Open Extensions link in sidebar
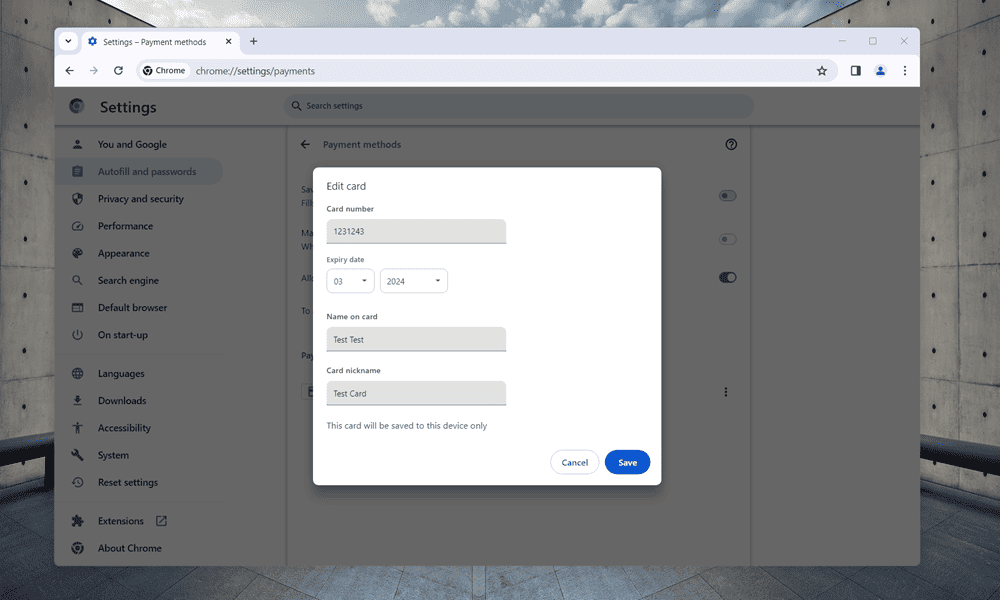Viewport: 1000px width, 600px height. click(x=121, y=521)
